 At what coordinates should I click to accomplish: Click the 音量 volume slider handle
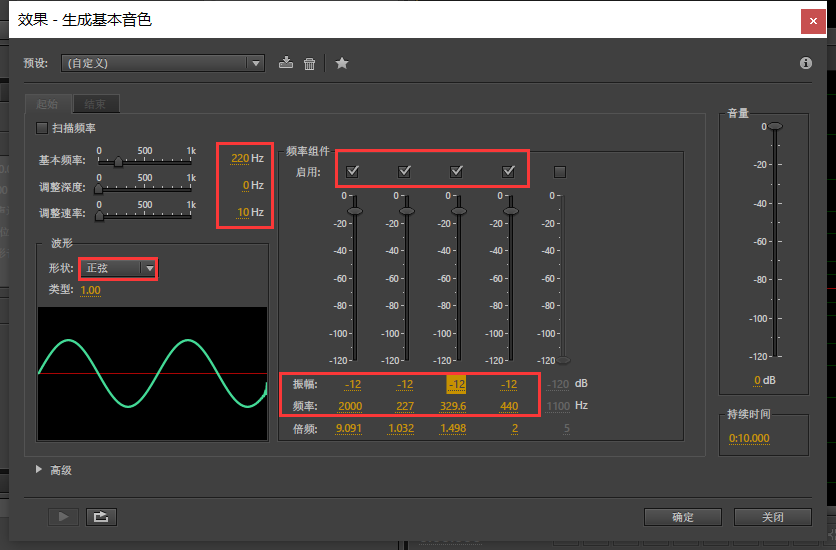[x=775, y=126]
